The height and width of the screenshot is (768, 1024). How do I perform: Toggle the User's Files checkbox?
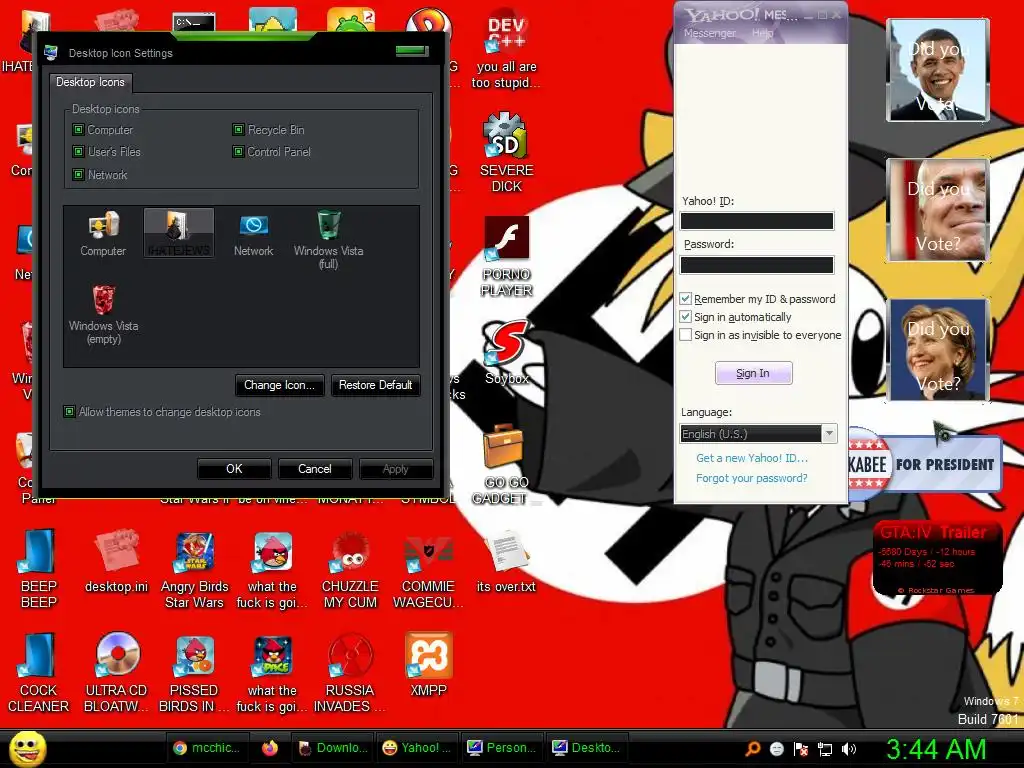click(x=78, y=152)
